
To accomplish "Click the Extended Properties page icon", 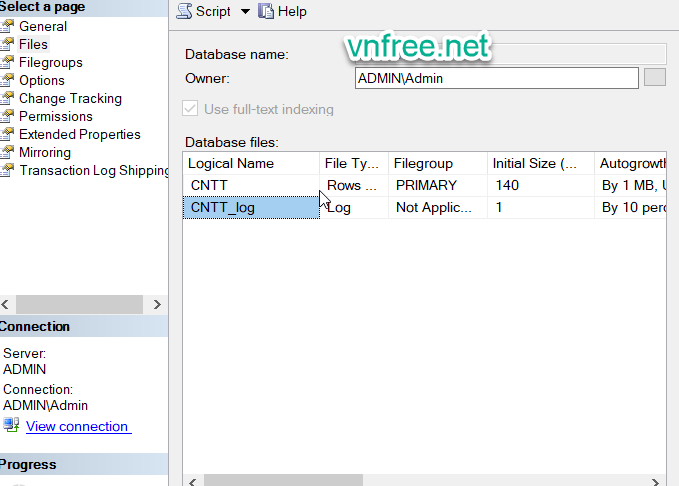I will [8, 134].
